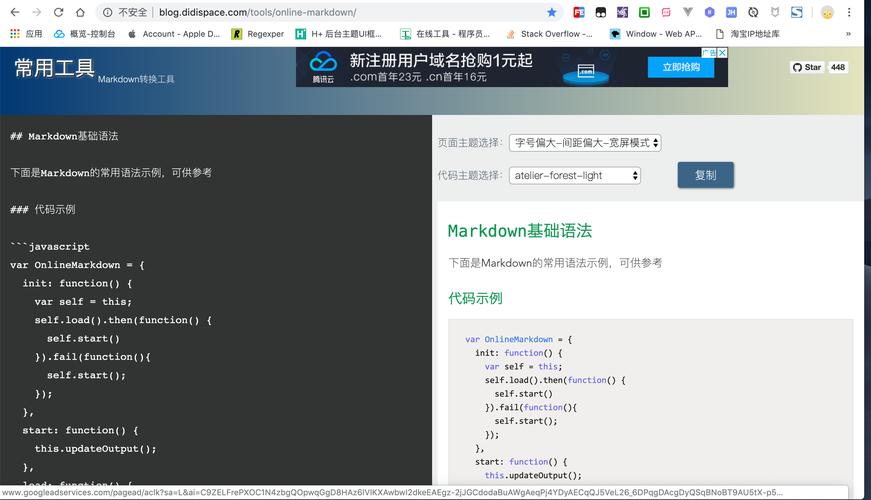The height and width of the screenshot is (500, 871).
Task: Click the '### 代码示例' editor line
Action: (x=43, y=209)
